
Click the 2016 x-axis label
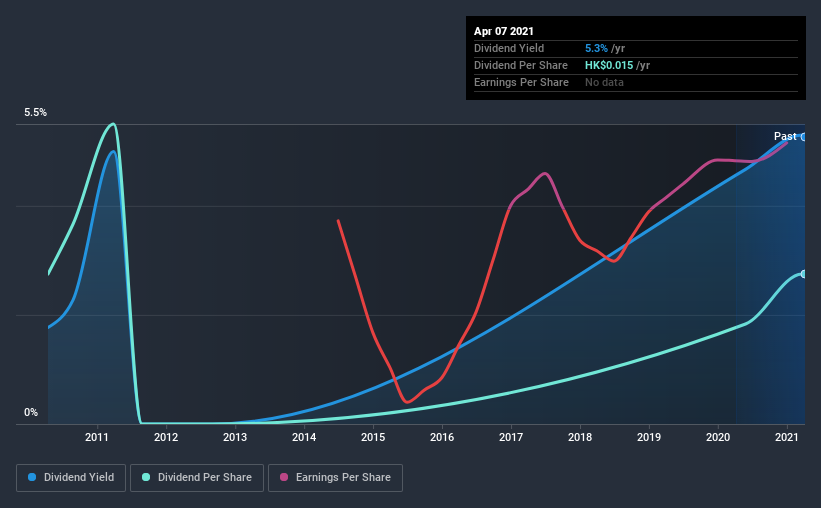coord(442,437)
